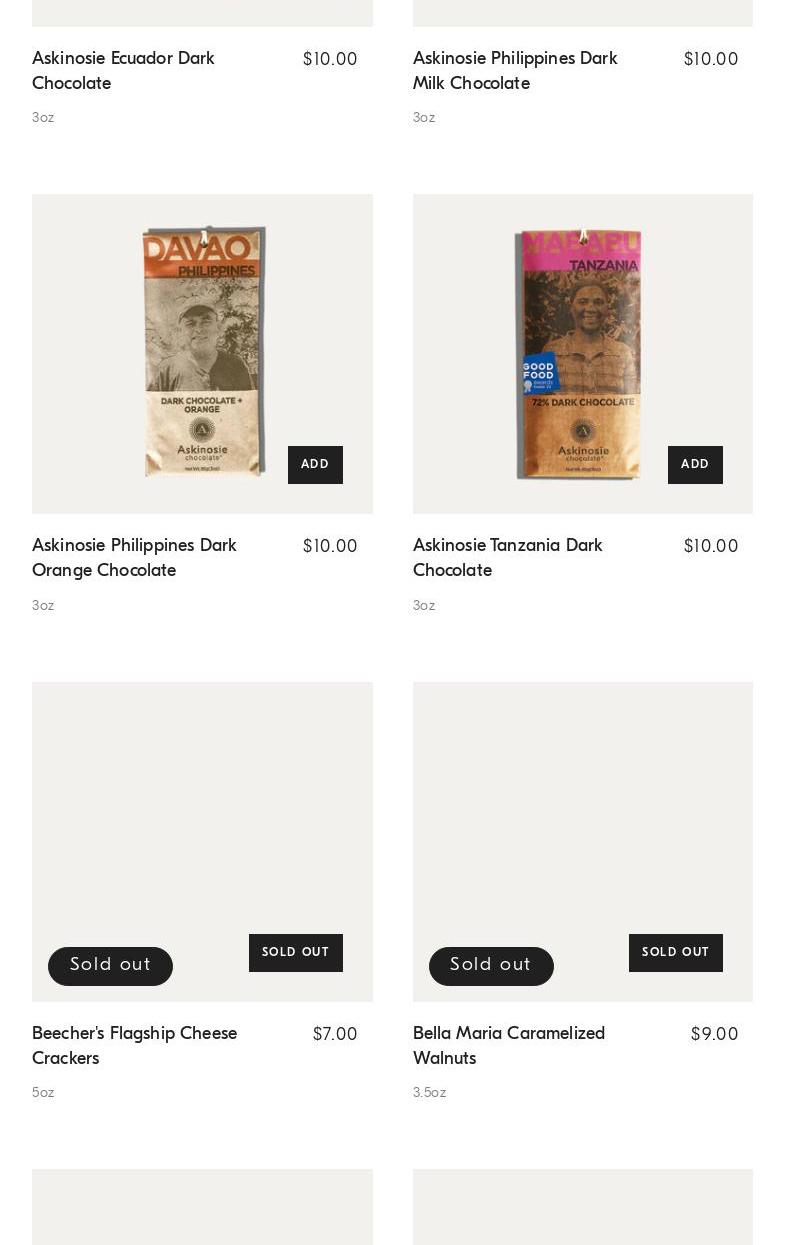The height and width of the screenshot is (1245, 785).
Task: Add Askinosie Philippines Dark Orange Chocolate to cart
Action: coord(315,465)
